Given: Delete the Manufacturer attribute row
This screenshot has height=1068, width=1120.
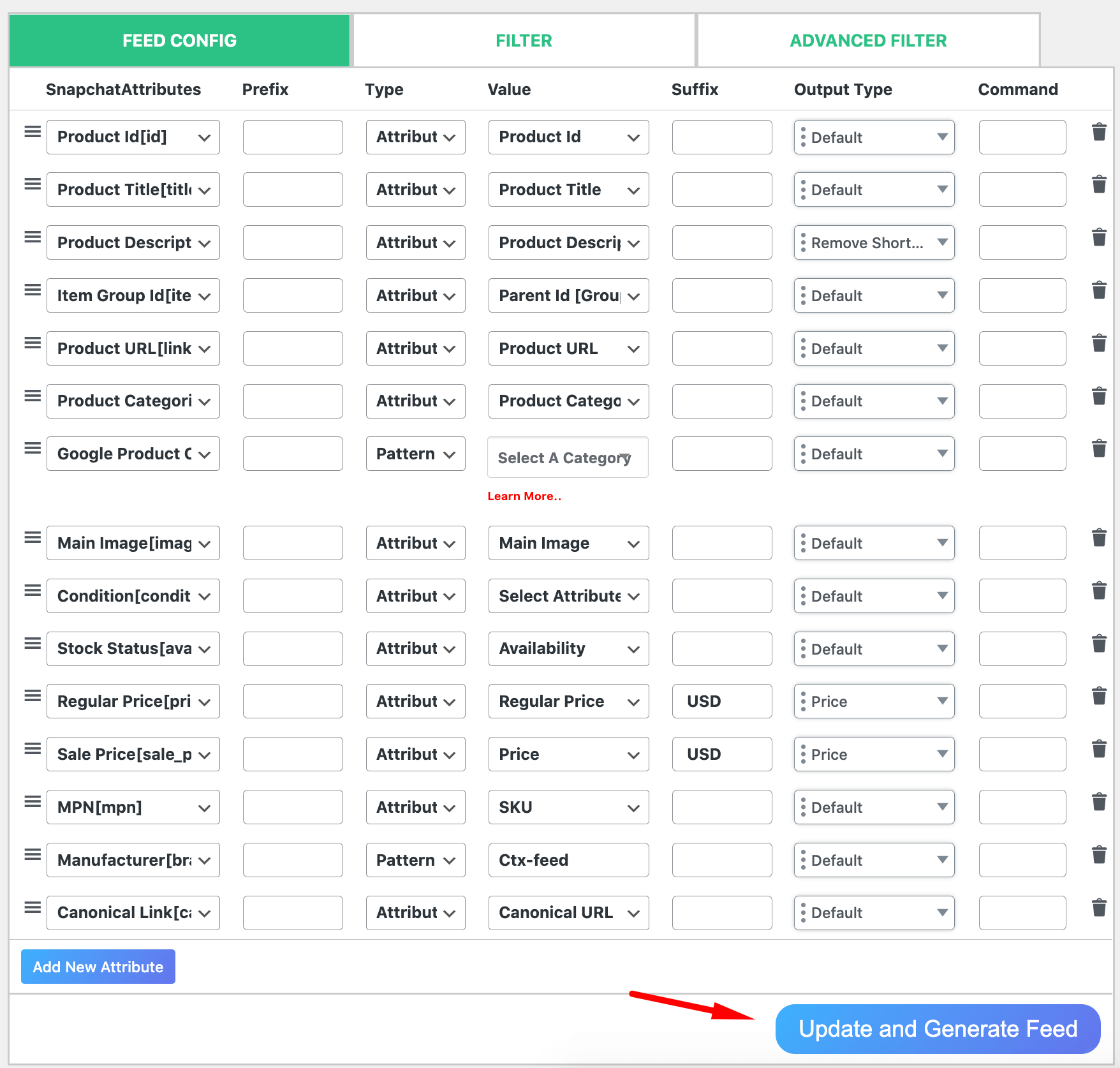Looking at the screenshot, I should point(1099,856).
